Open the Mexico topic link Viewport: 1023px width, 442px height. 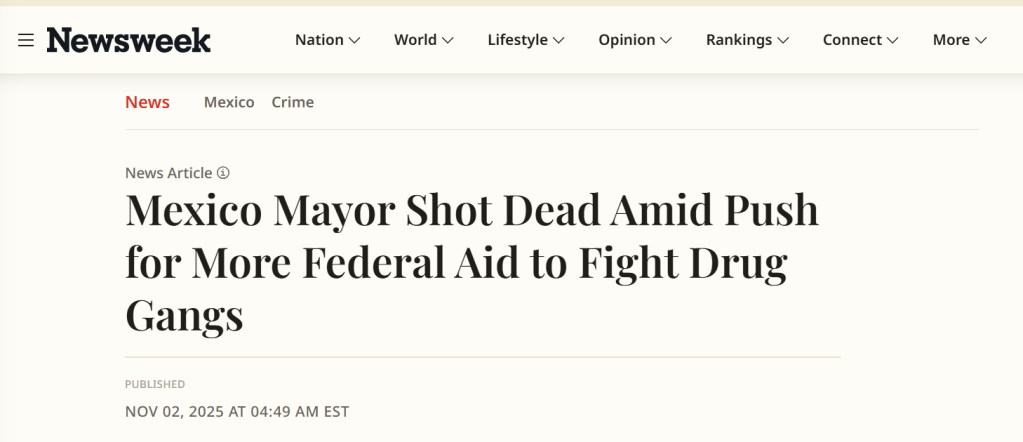point(229,102)
